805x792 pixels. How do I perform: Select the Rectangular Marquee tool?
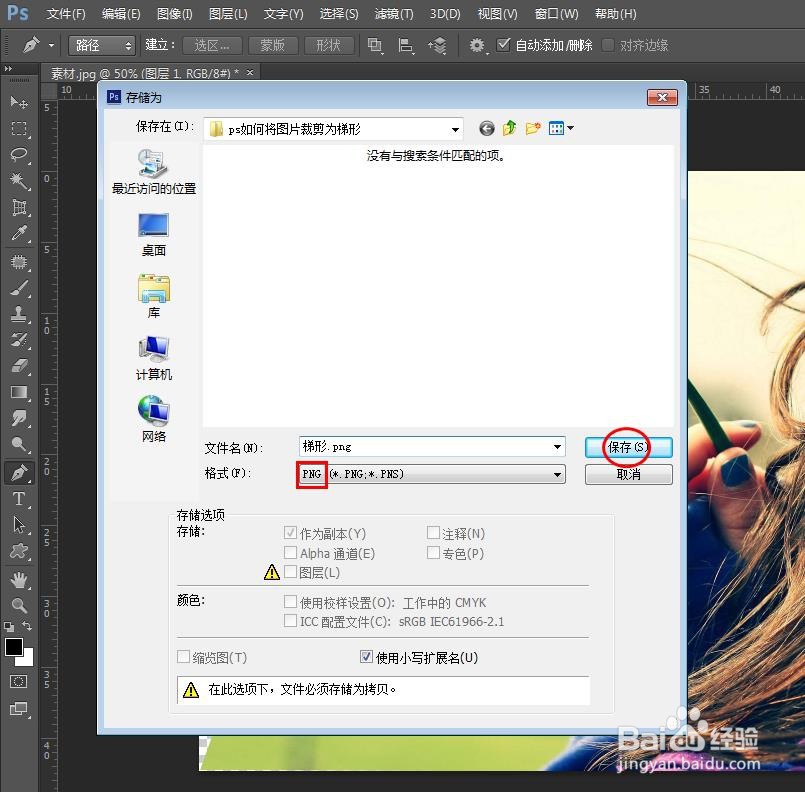pyautogui.click(x=19, y=128)
